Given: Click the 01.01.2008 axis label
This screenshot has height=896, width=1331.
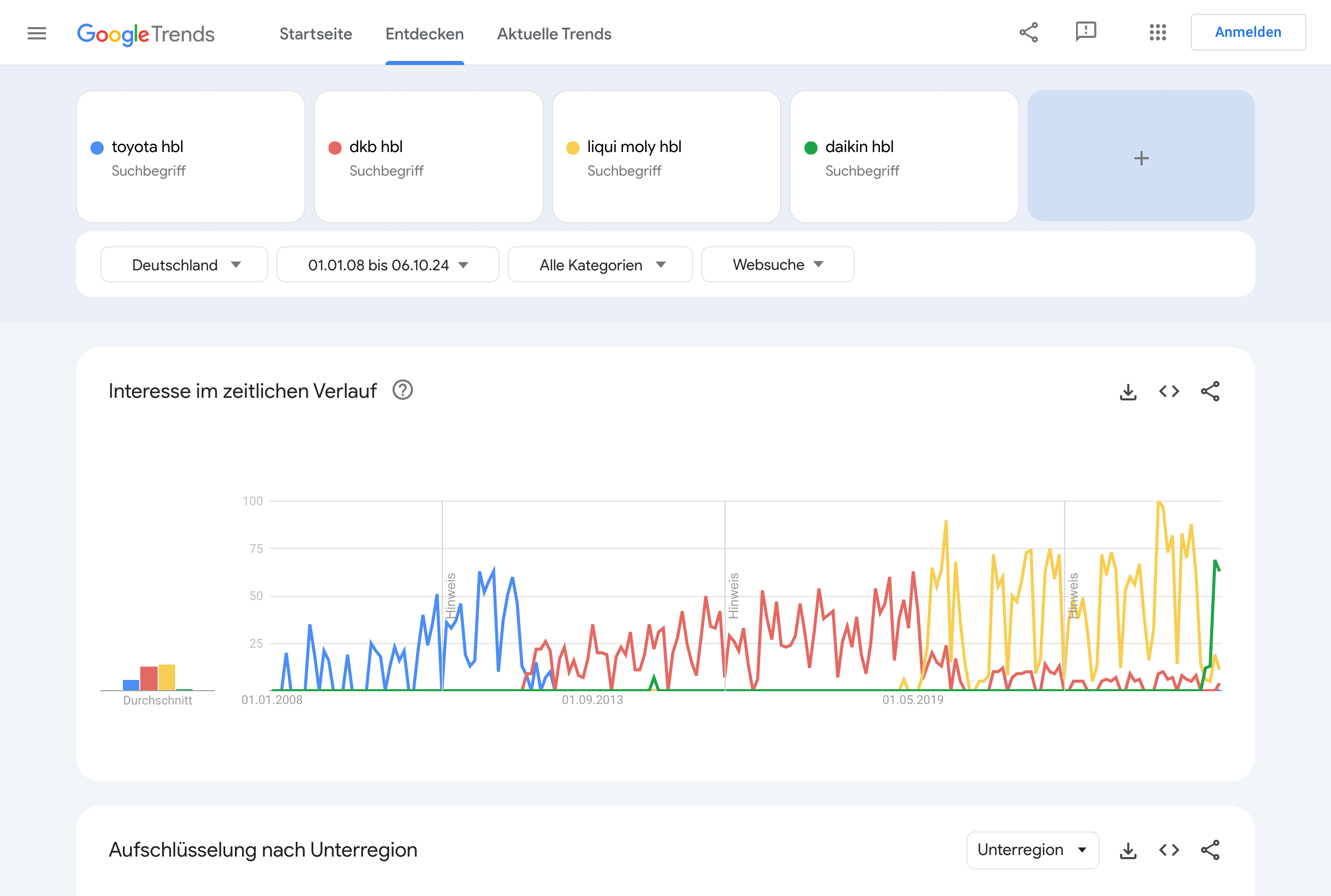Looking at the screenshot, I should (x=272, y=700).
